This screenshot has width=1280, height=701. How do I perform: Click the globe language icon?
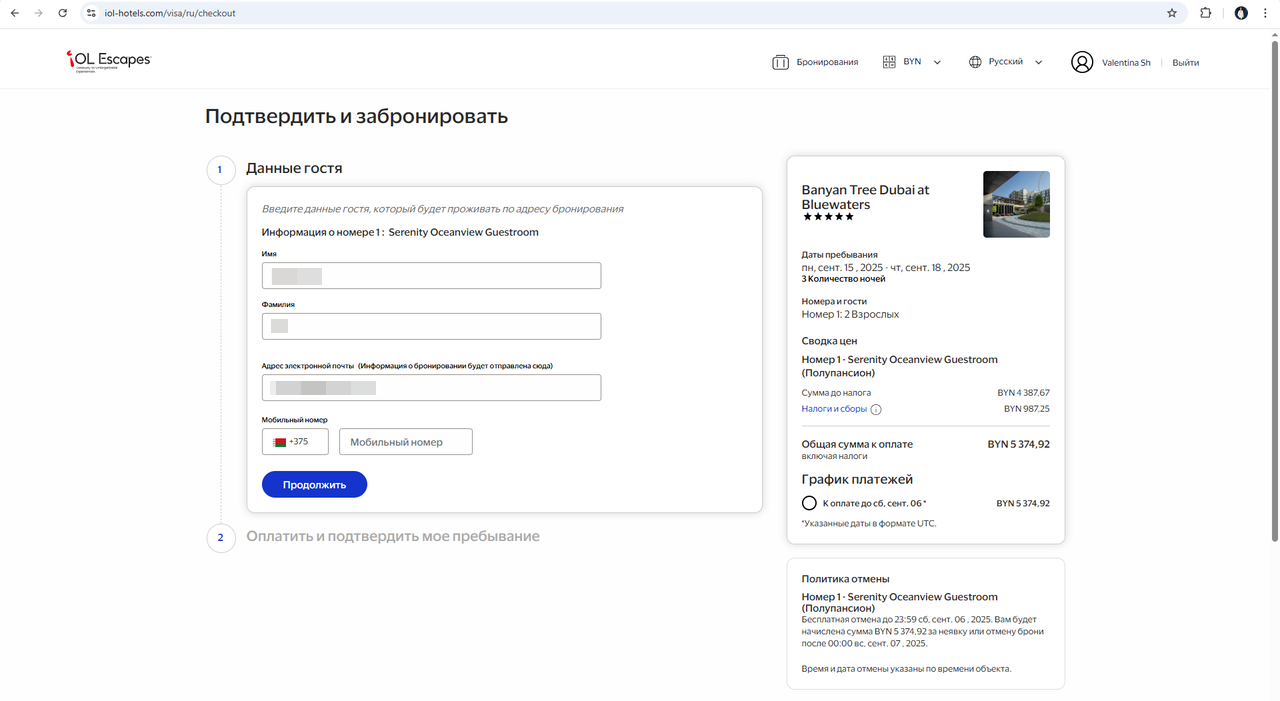975,62
